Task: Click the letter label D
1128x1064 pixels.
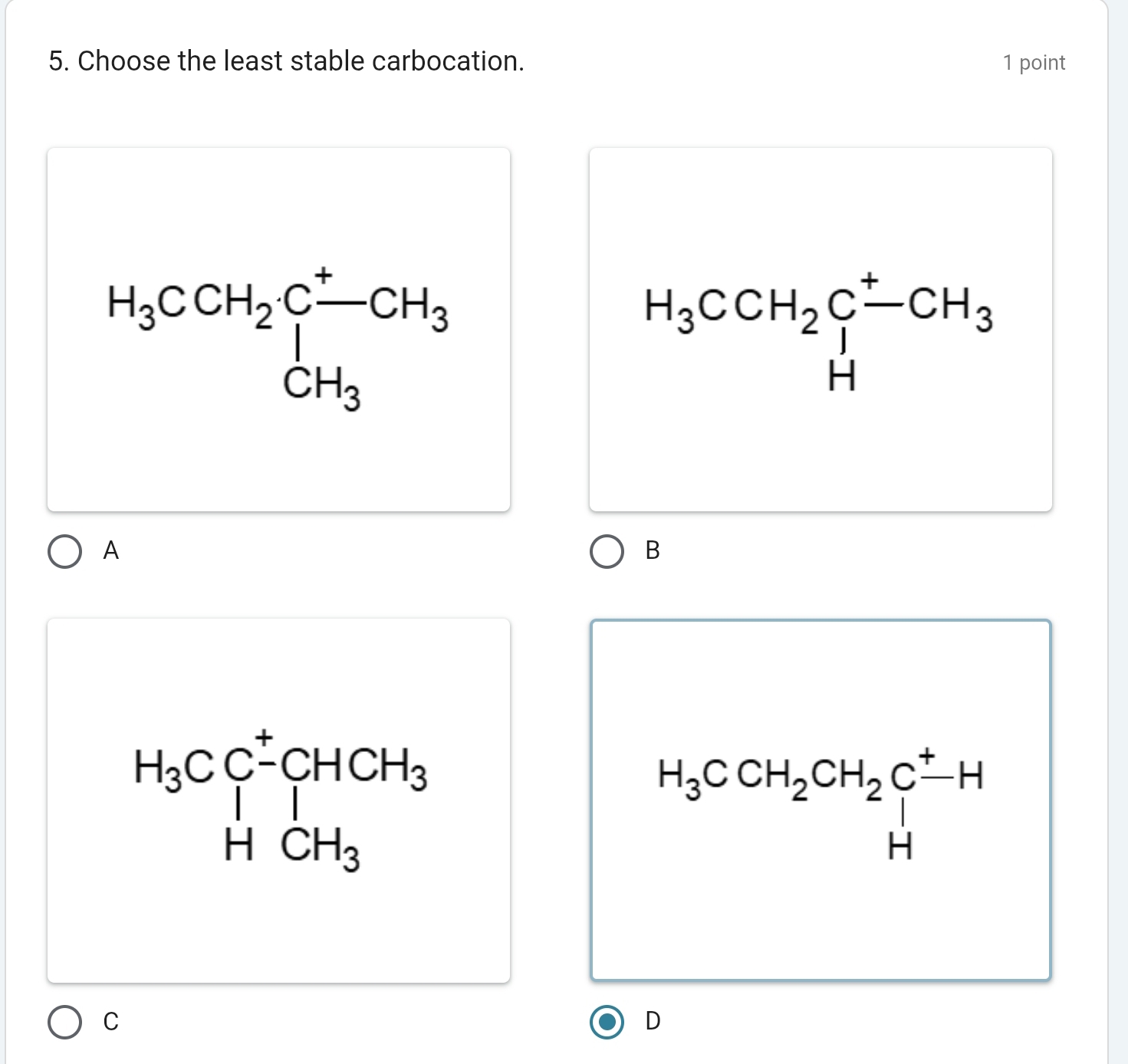Action: pyautogui.click(x=653, y=1021)
